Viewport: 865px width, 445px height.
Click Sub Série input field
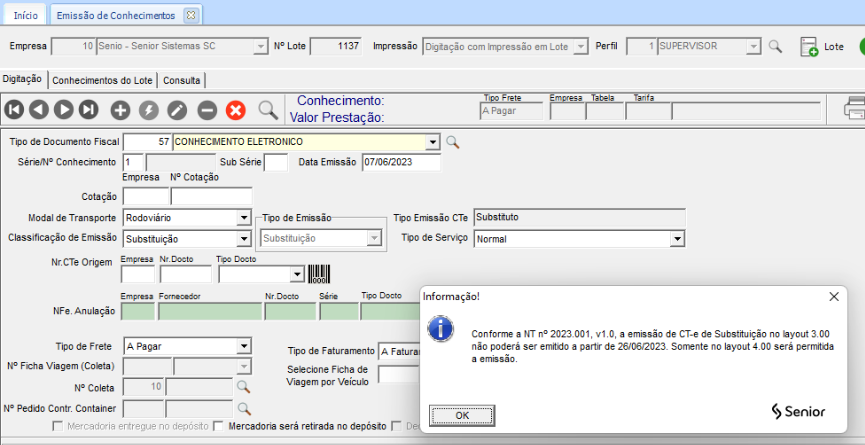tap(276, 163)
